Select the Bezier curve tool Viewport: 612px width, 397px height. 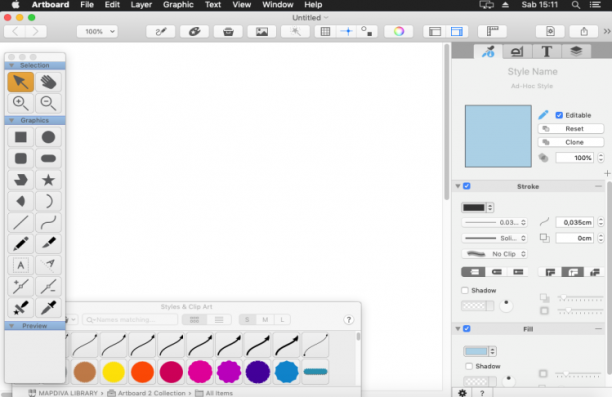tap(48, 223)
